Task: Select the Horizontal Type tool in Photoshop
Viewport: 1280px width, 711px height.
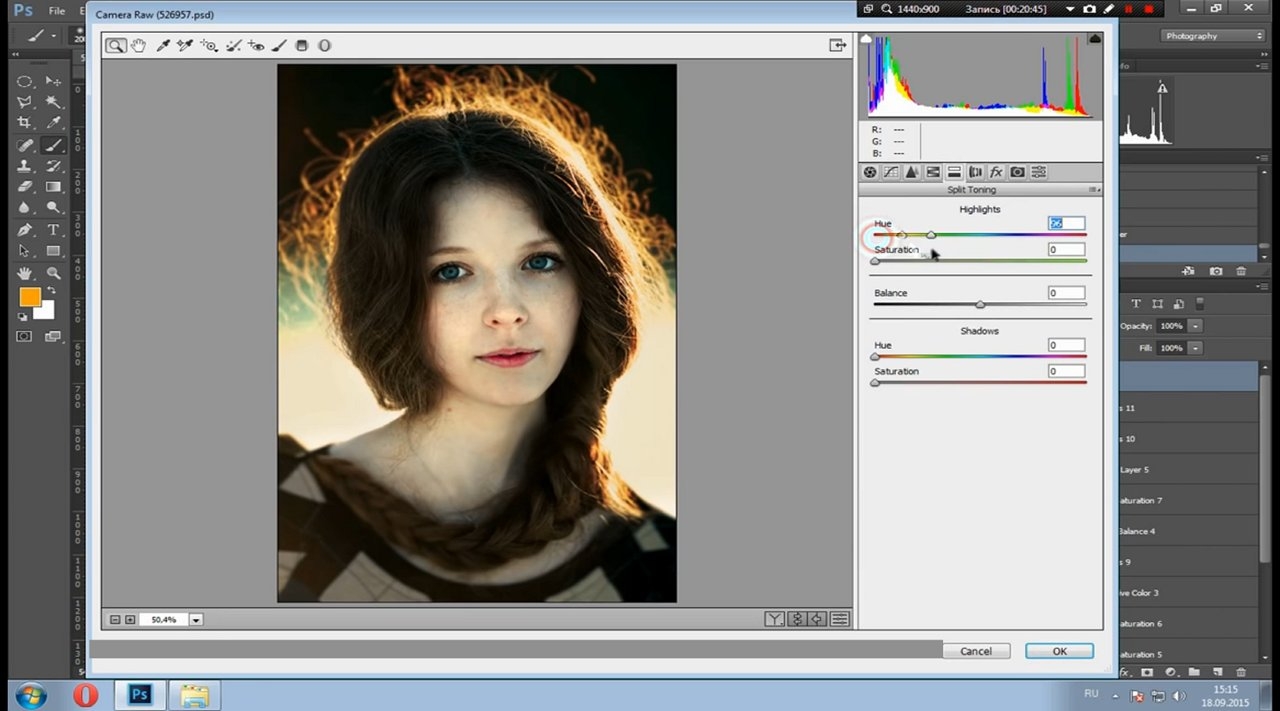Action: (53, 230)
